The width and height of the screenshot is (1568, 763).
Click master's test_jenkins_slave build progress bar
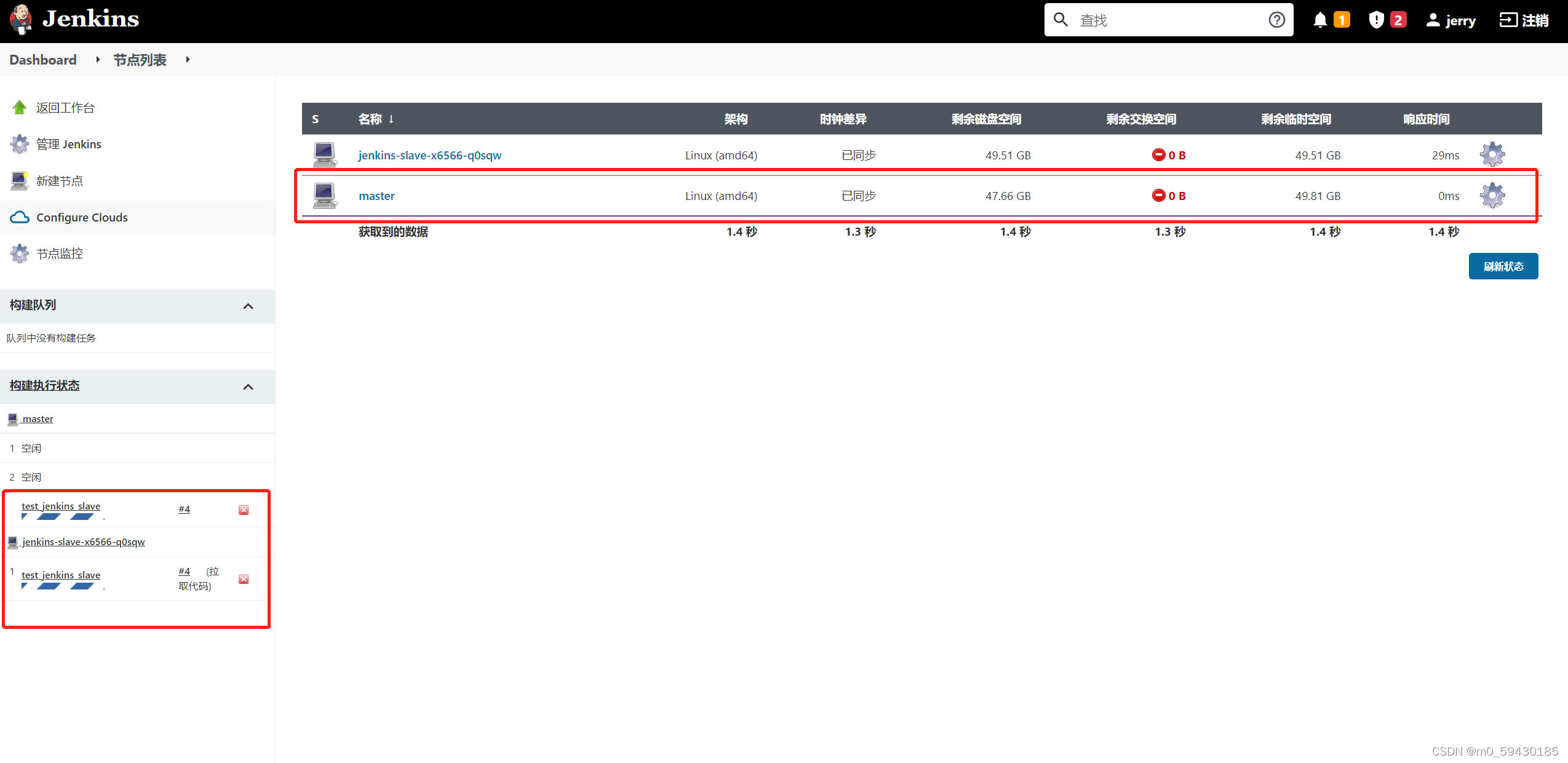pos(63,517)
